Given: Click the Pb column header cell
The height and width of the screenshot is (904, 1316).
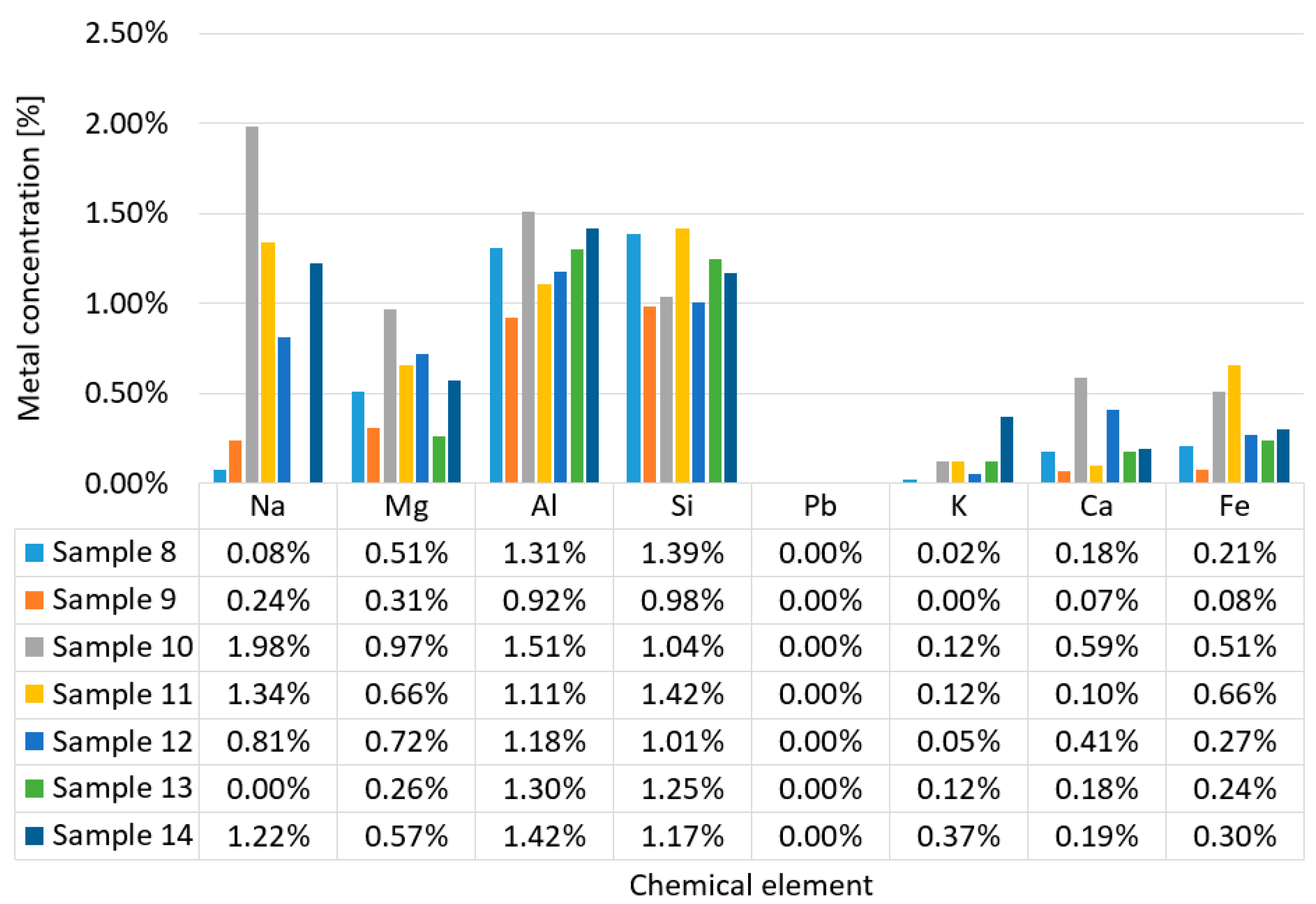Looking at the screenshot, I should click(x=820, y=506).
